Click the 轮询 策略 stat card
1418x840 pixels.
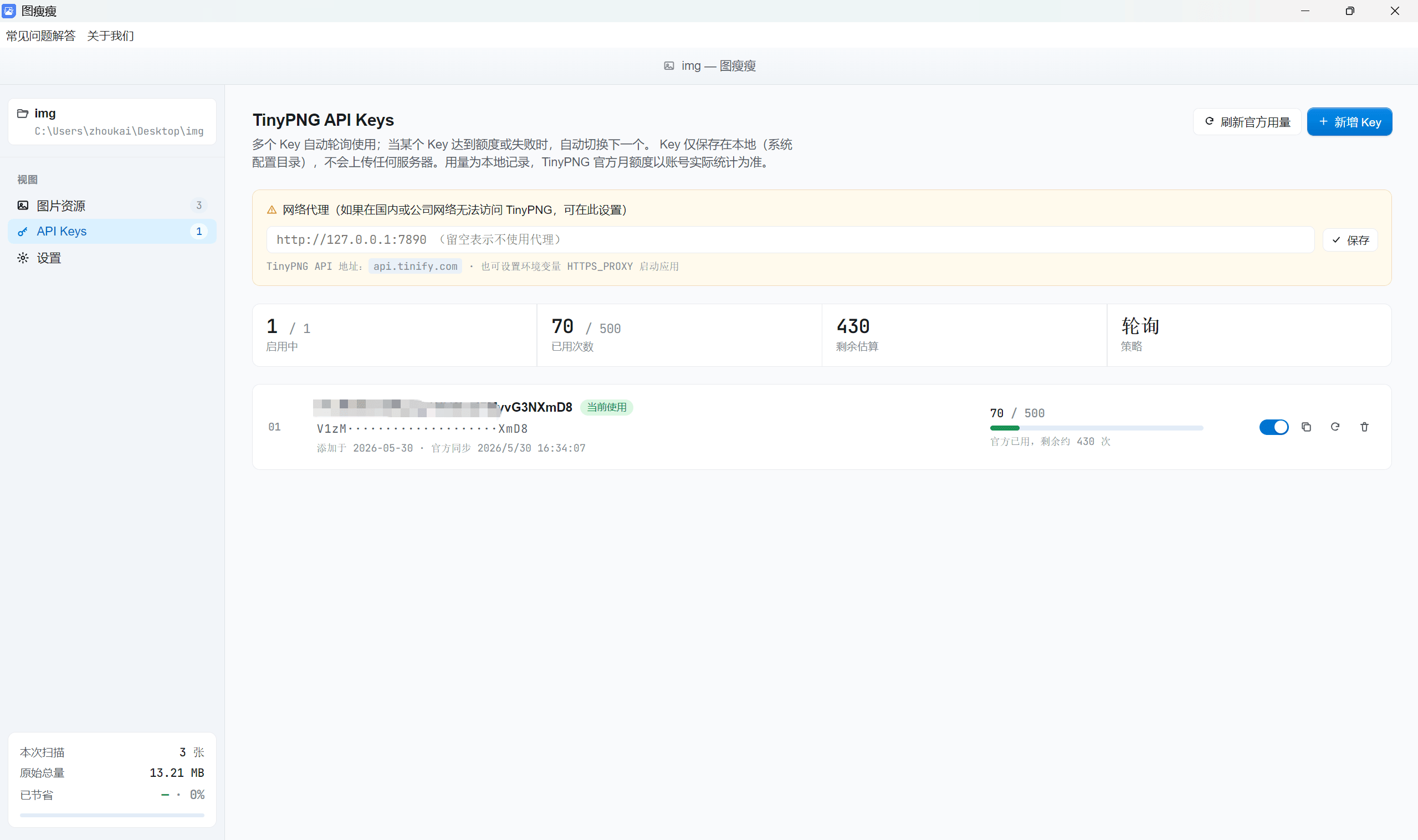tap(1250, 335)
